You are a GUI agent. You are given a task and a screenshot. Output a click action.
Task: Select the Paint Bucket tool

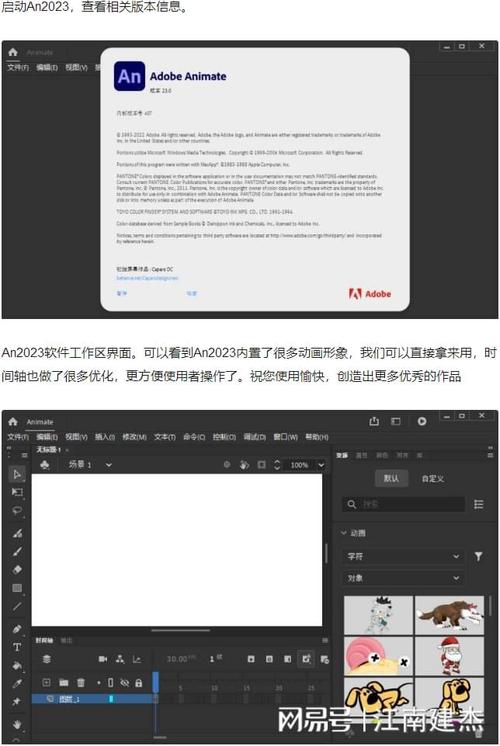[18, 666]
